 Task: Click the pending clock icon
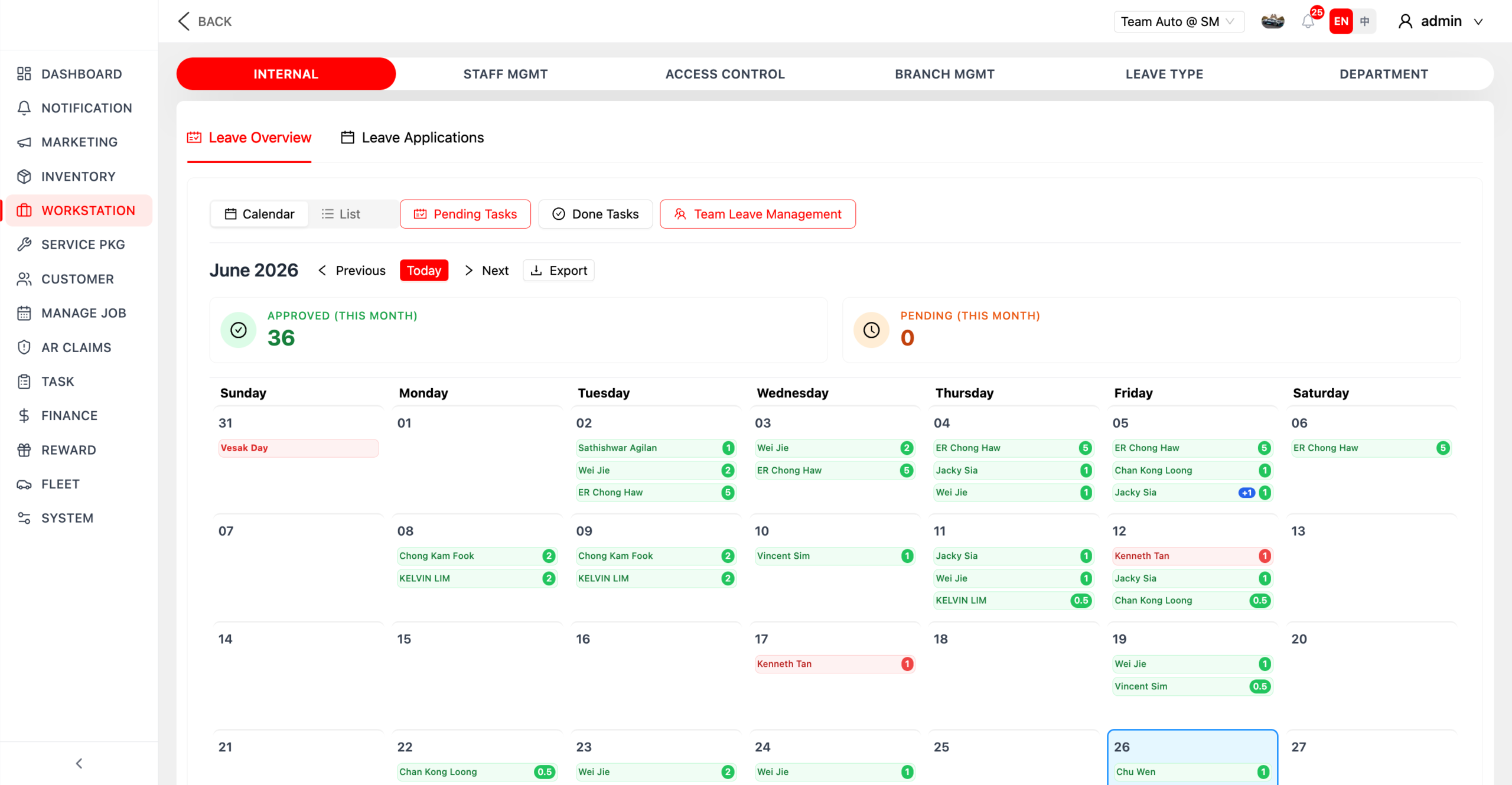[871, 330]
